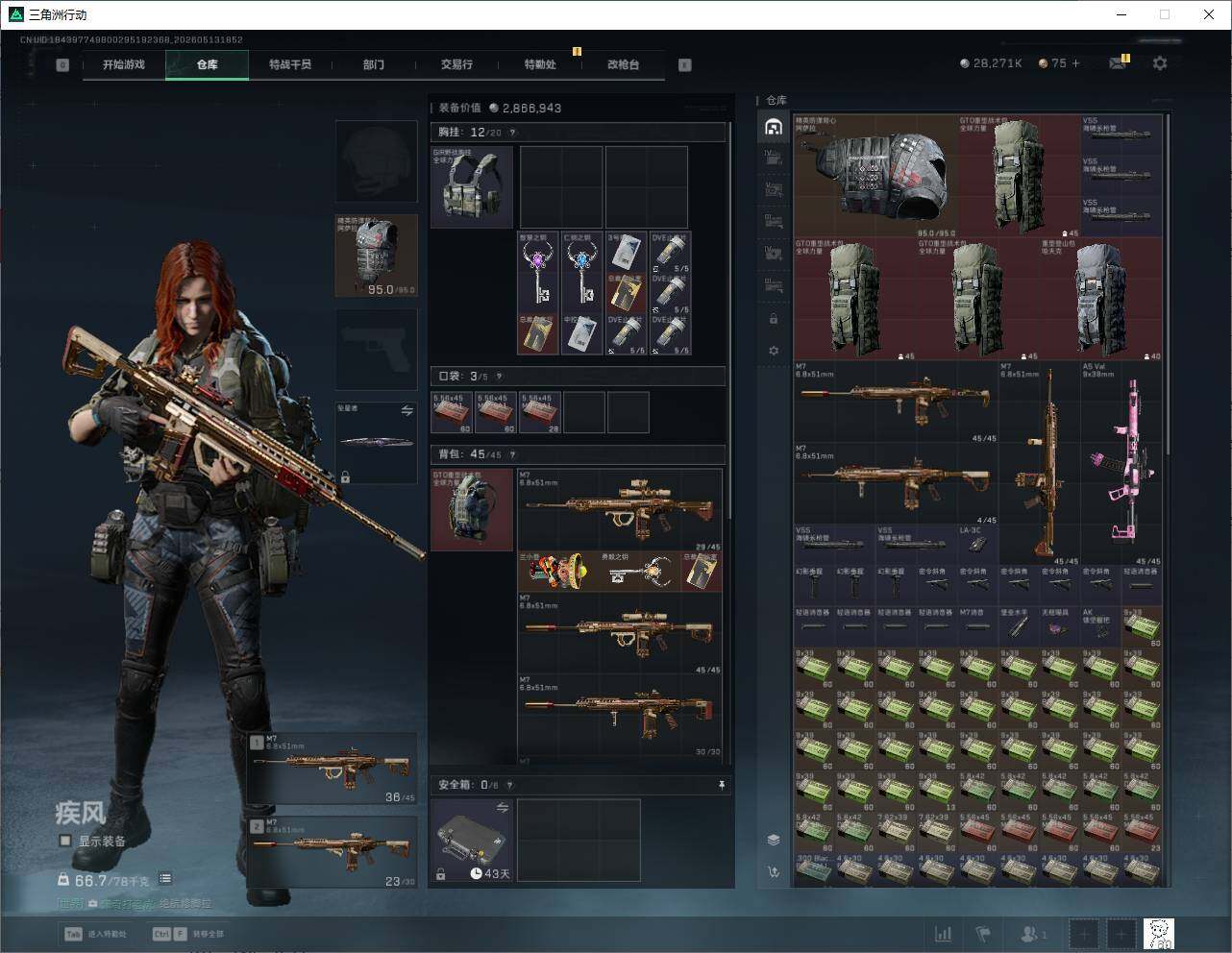Select the empty pistol sidearm slot
Image resolution: width=1232 pixels, height=953 pixels.
tap(377, 350)
